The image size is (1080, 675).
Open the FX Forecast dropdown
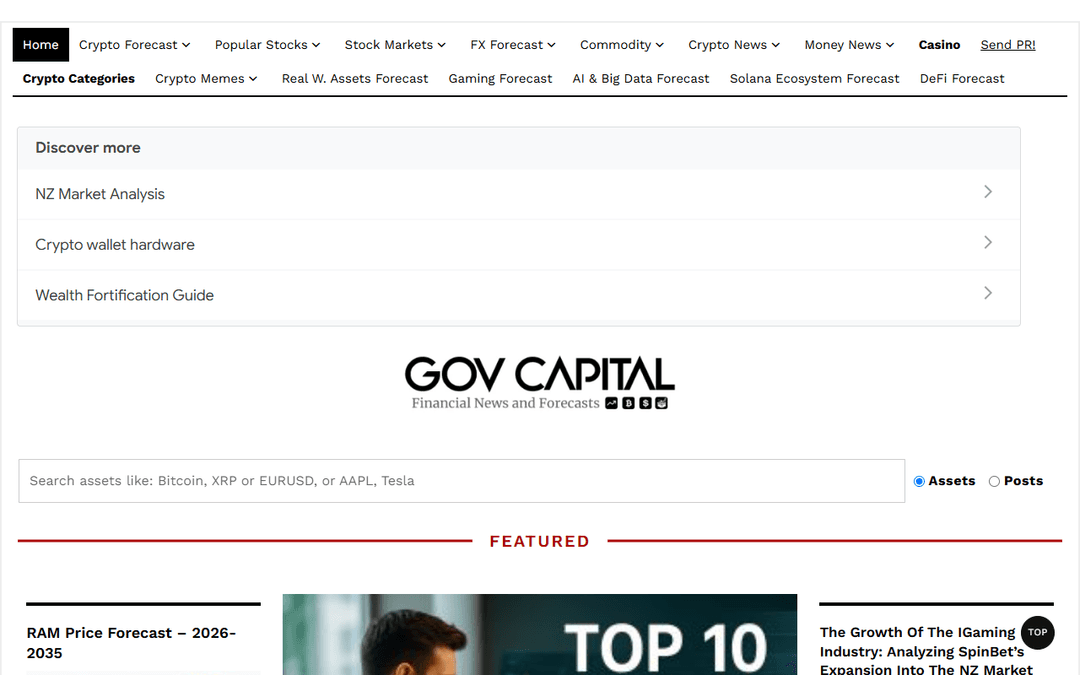tap(513, 45)
